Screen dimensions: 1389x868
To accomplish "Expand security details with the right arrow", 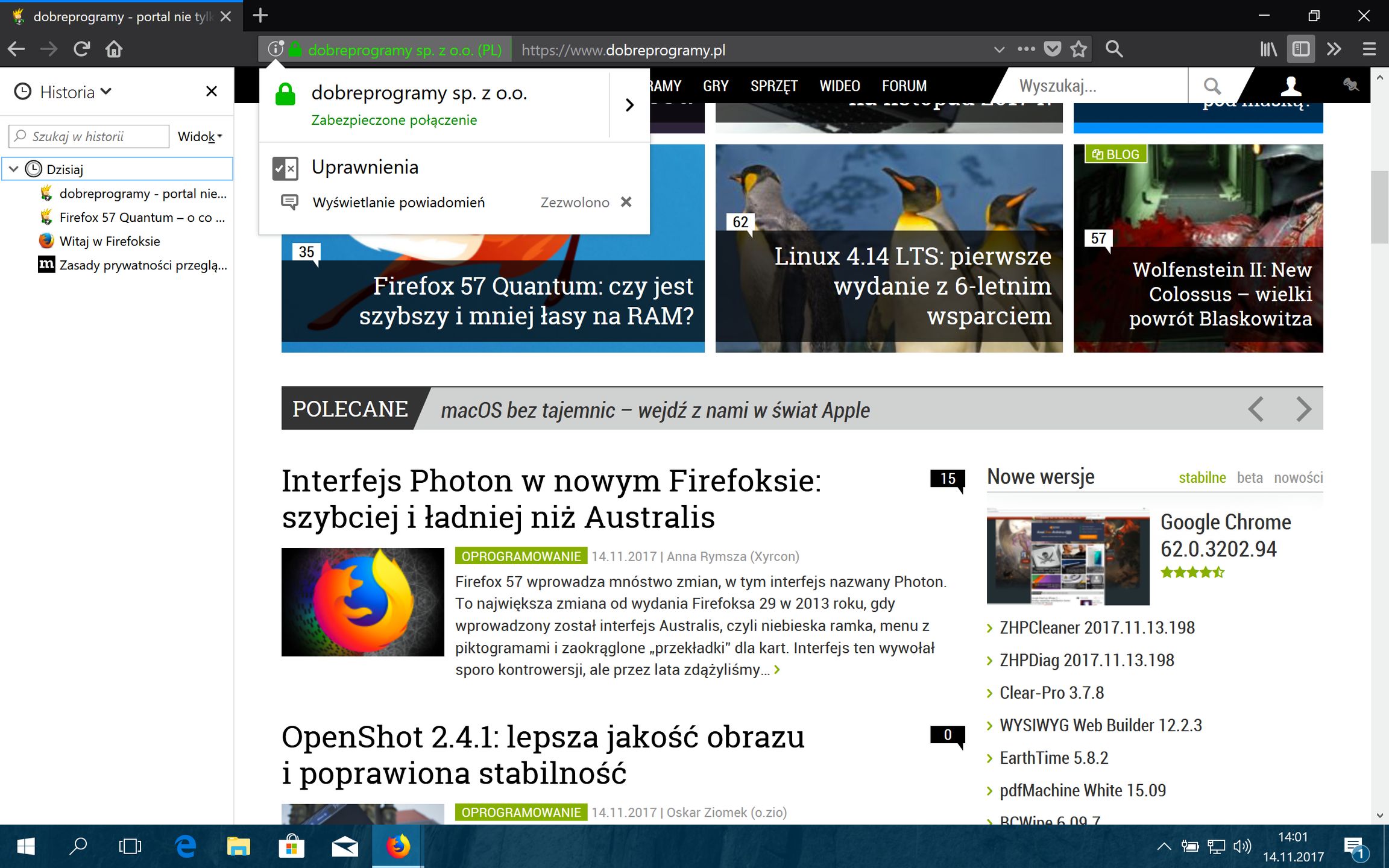I will [629, 105].
